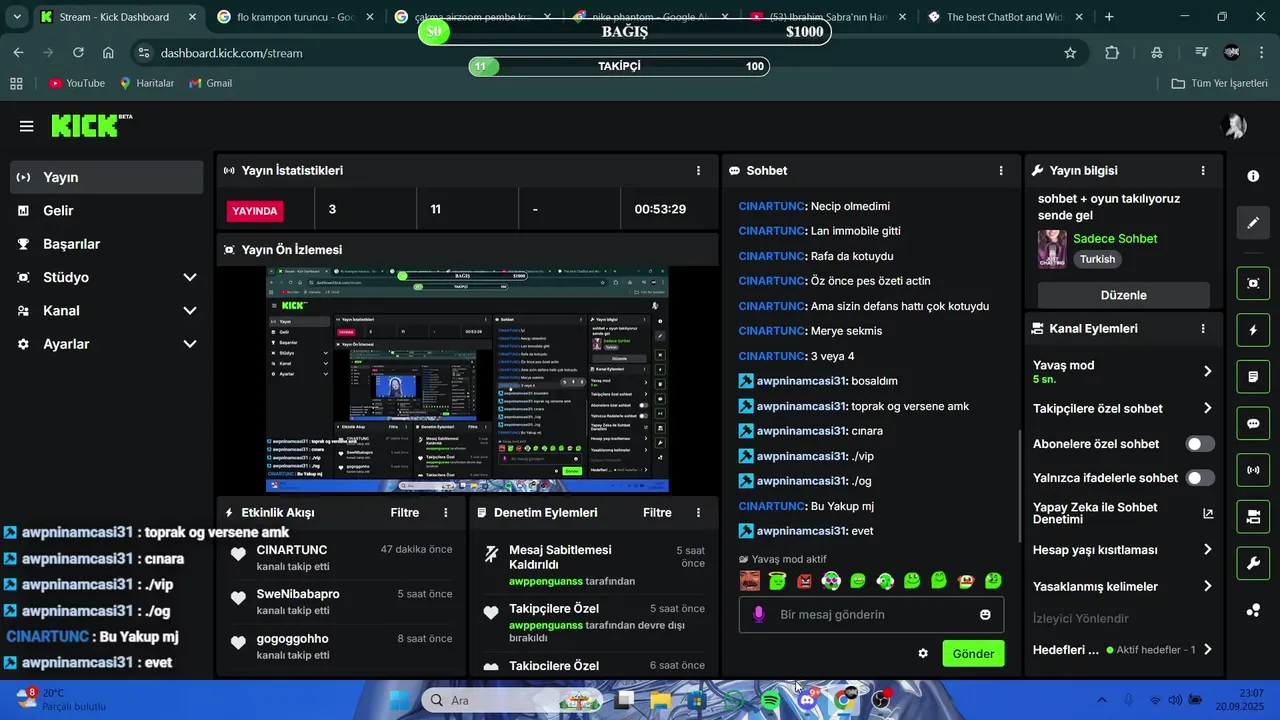Toggle Abonelere özel sohbet switch
Image resolution: width=1280 pixels, height=720 pixels.
pos(1200,444)
